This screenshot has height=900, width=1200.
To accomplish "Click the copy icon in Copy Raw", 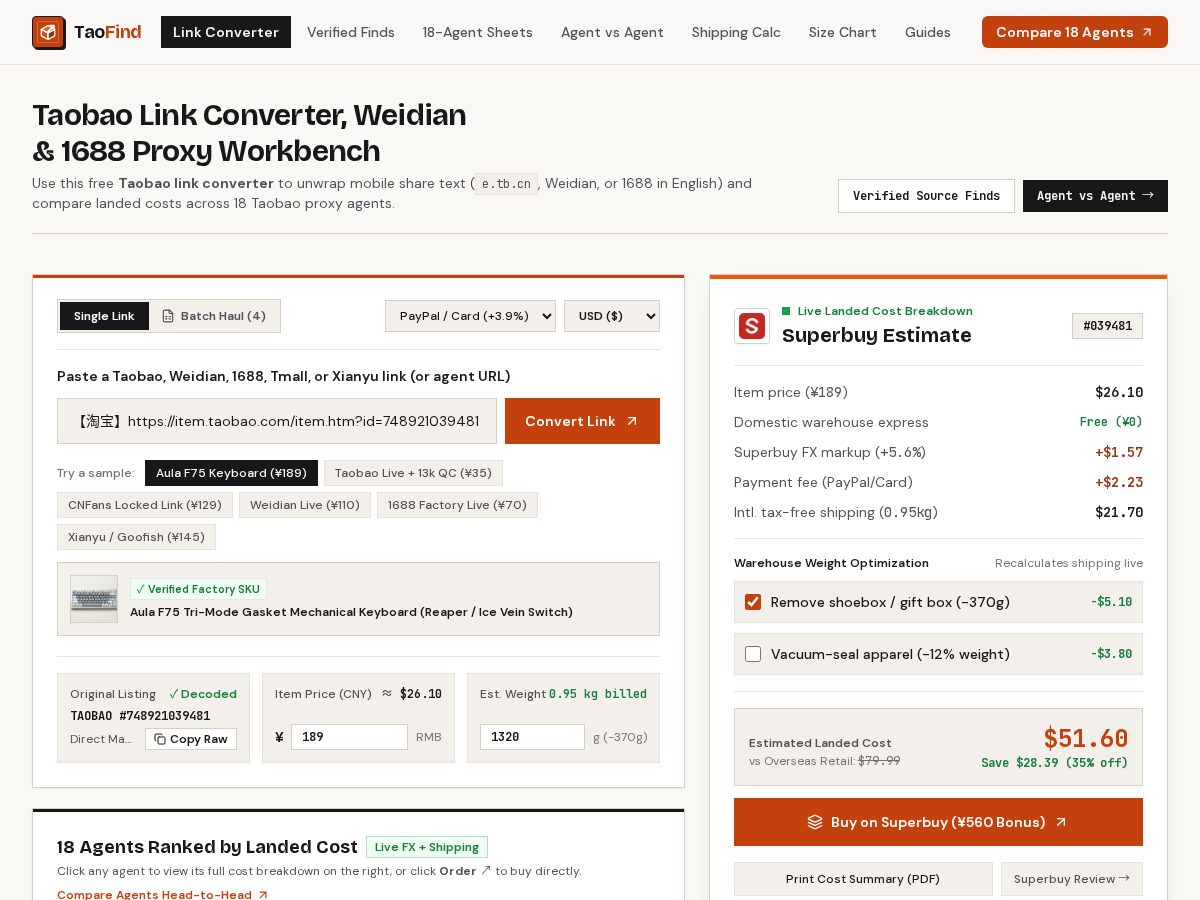I will tap(160, 739).
